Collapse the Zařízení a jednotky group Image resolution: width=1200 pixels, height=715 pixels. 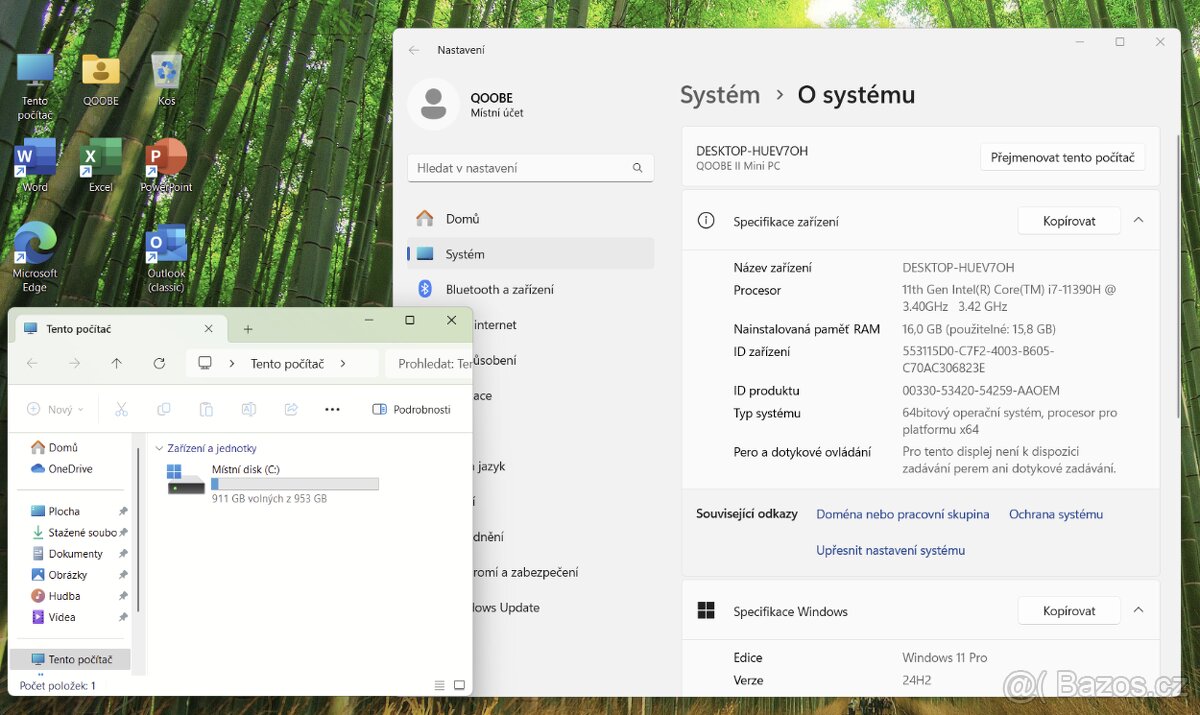159,449
